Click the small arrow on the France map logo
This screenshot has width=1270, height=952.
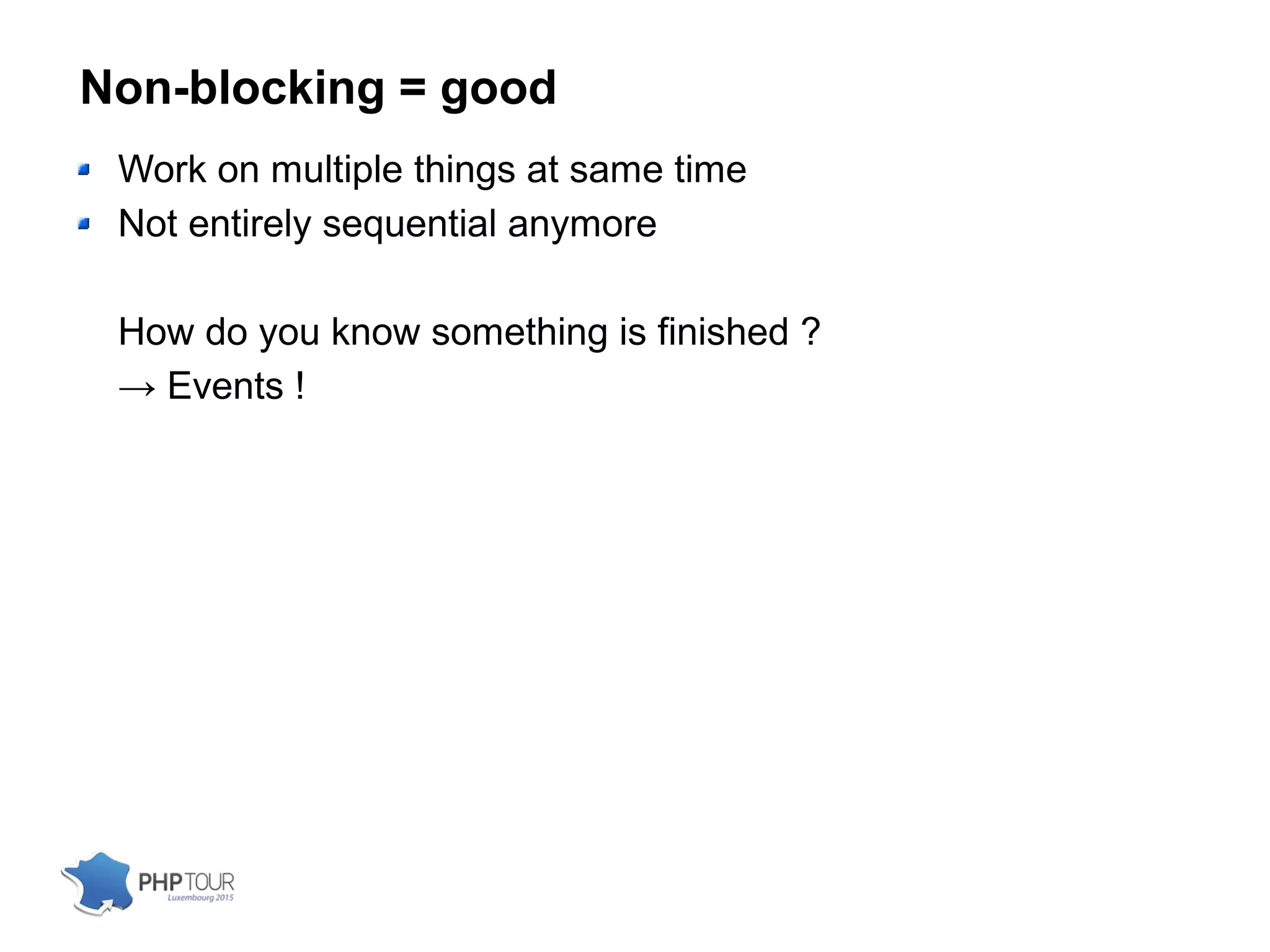pos(105,907)
